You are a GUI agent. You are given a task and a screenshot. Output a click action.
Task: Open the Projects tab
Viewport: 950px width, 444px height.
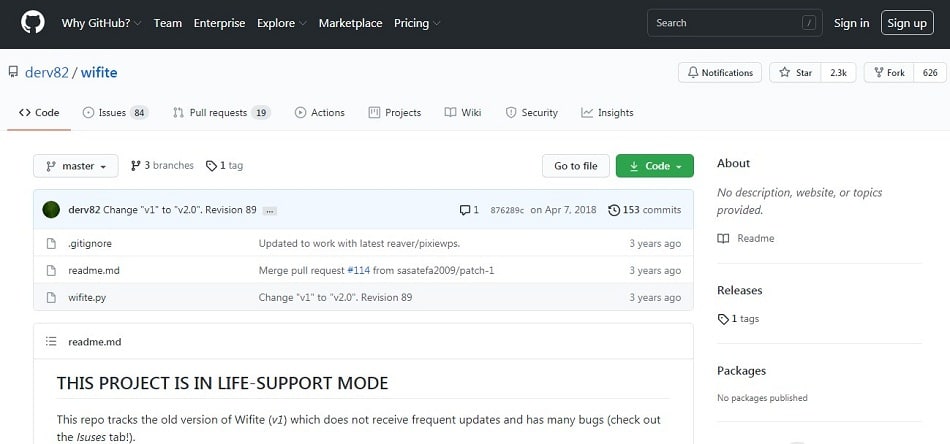[394, 113]
